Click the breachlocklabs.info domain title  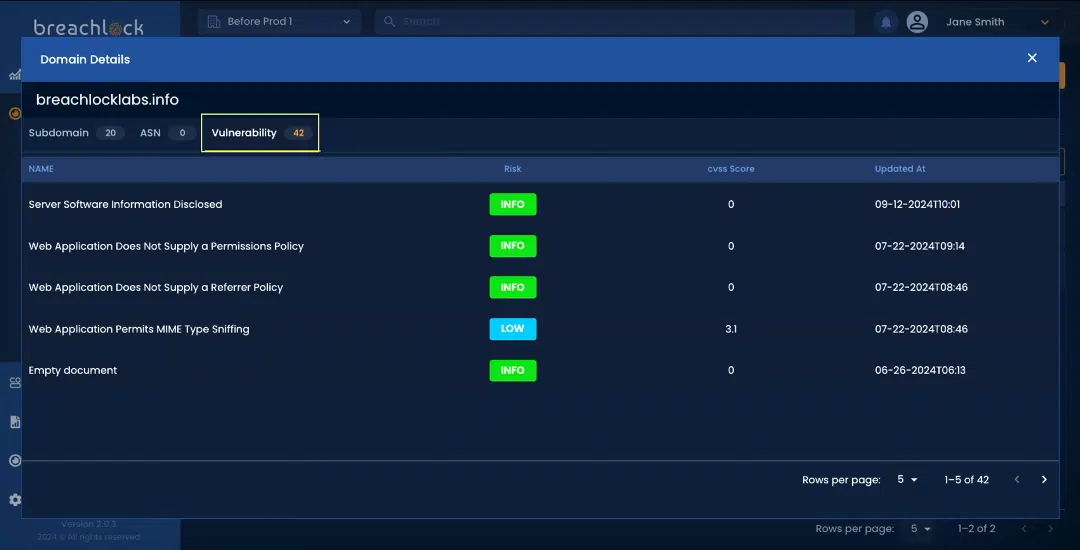click(107, 100)
